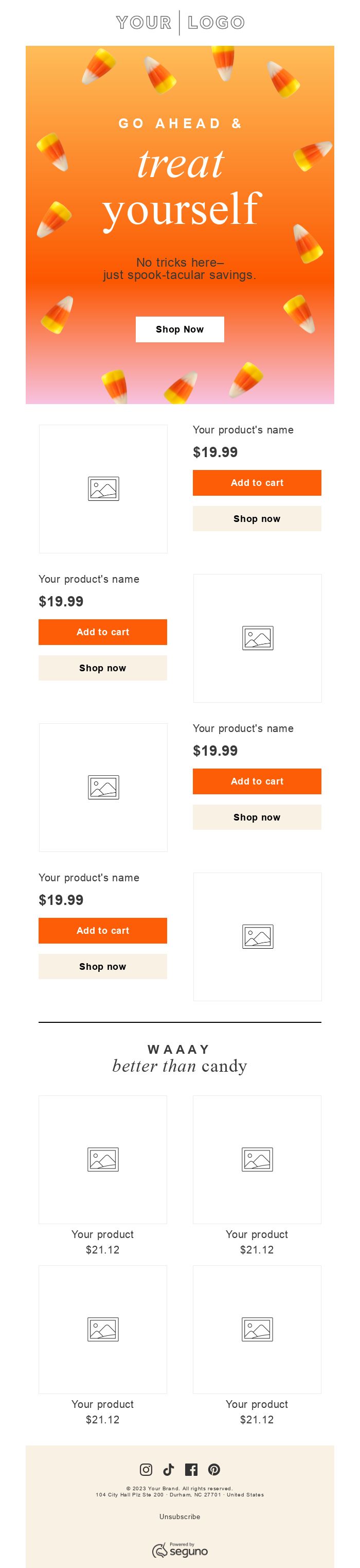Click the Pinterest icon in footer

[x=214, y=1469]
